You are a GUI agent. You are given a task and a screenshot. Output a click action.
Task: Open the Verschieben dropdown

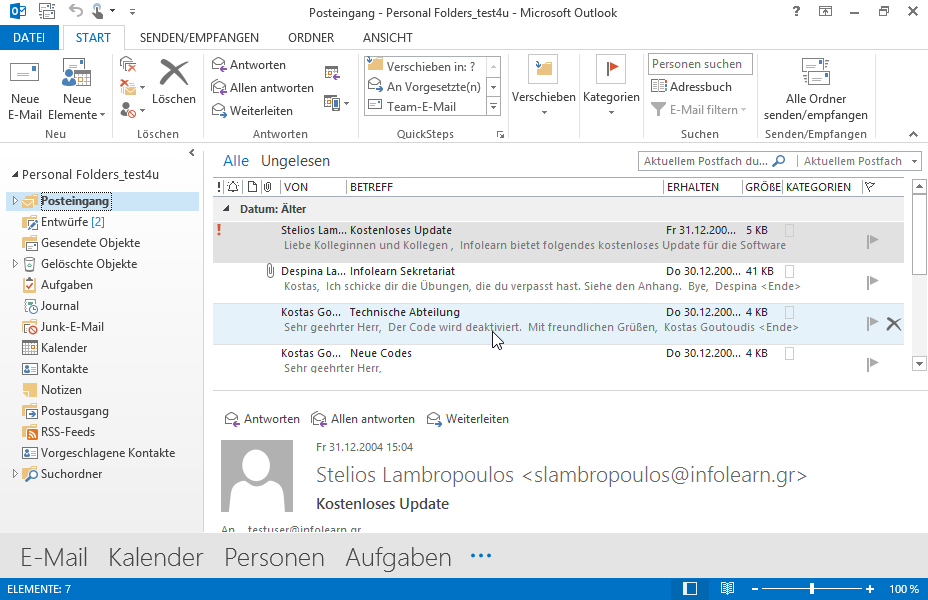coord(543,86)
